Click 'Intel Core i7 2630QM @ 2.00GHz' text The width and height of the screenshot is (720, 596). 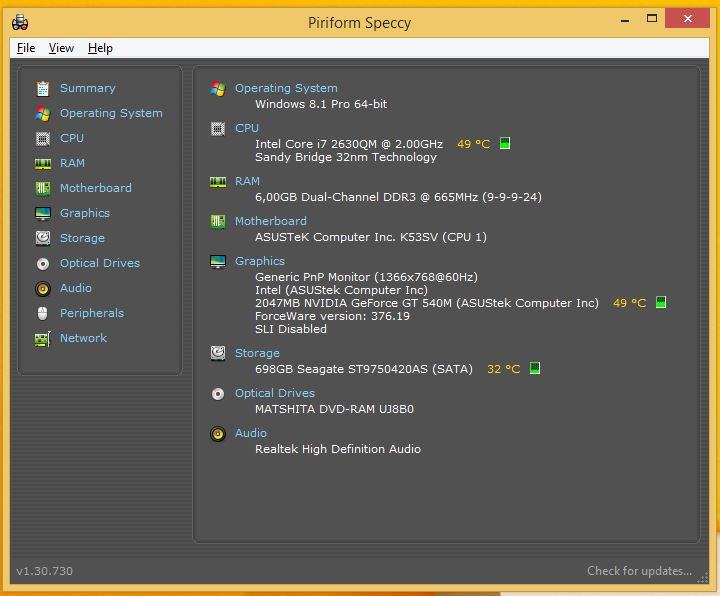click(349, 144)
